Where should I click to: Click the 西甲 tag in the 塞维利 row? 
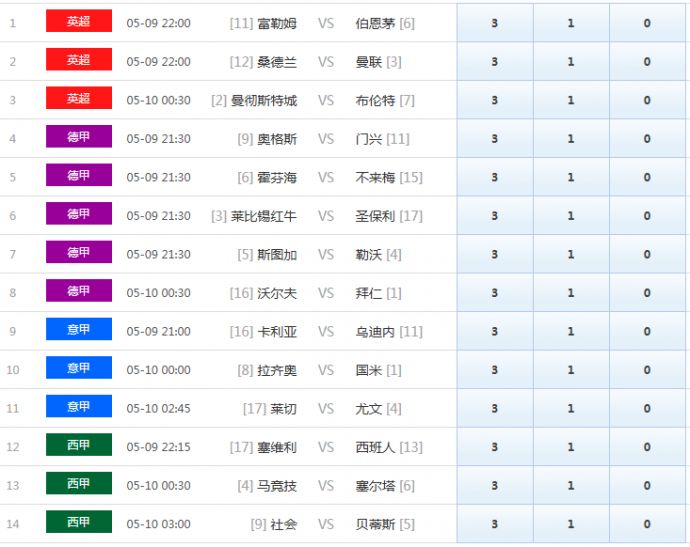79,444
